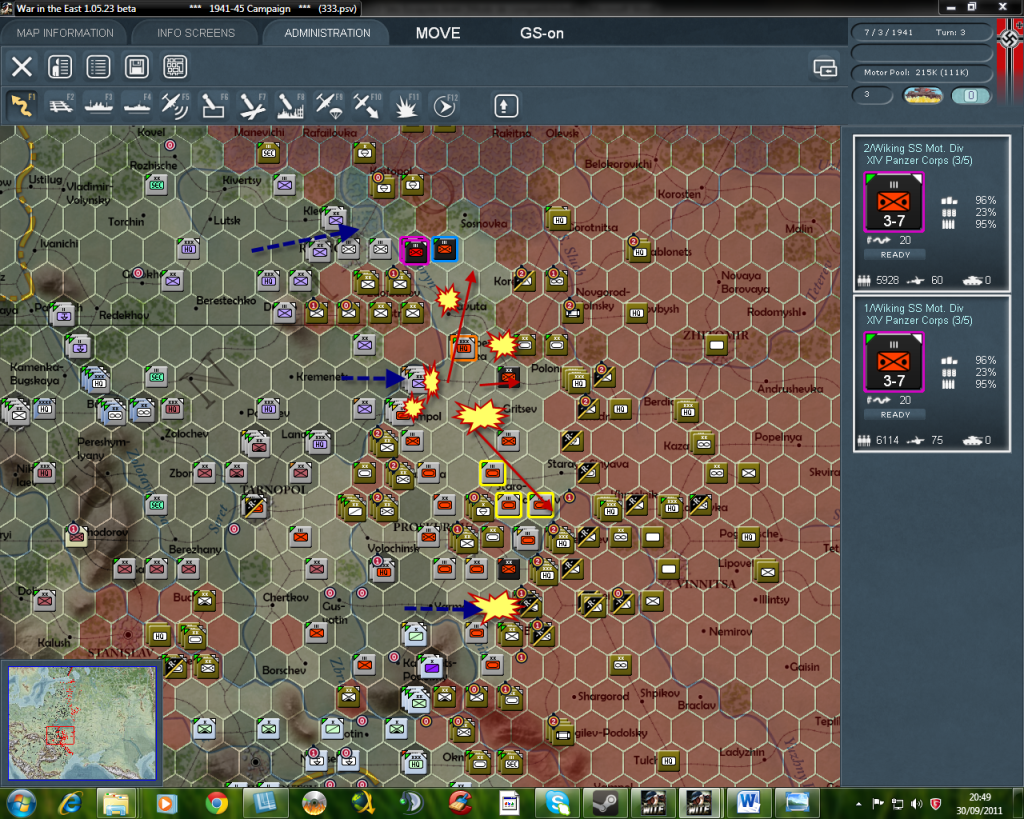Viewport: 1024px width, 819px height.
Task: Click the floppy disk save game icon
Action: tap(136, 67)
